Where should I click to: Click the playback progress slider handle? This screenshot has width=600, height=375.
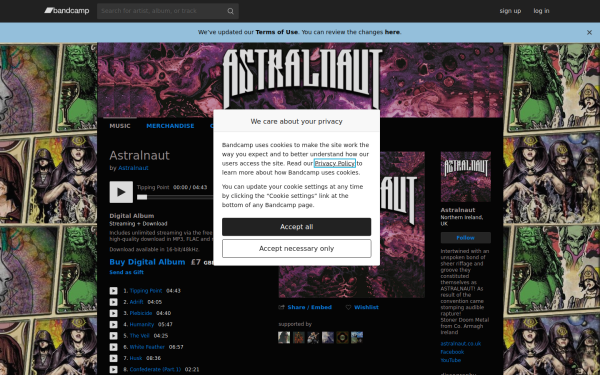pos(142,197)
